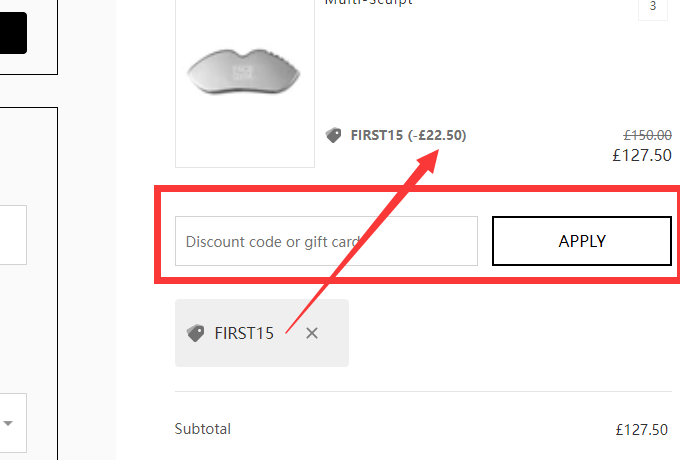Click the Subtotal amount £127.50
680x460 pixels.
(x=642, y=430)
